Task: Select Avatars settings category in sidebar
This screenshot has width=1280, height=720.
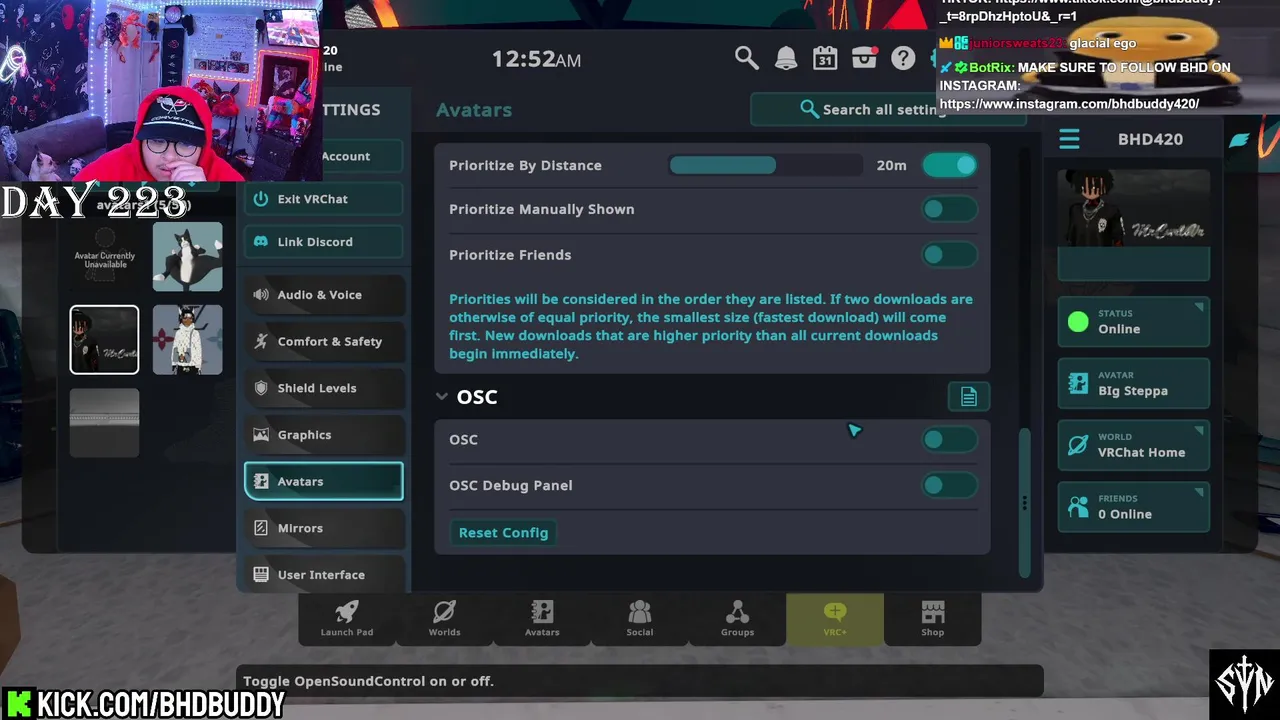Action: click(324, 481)
